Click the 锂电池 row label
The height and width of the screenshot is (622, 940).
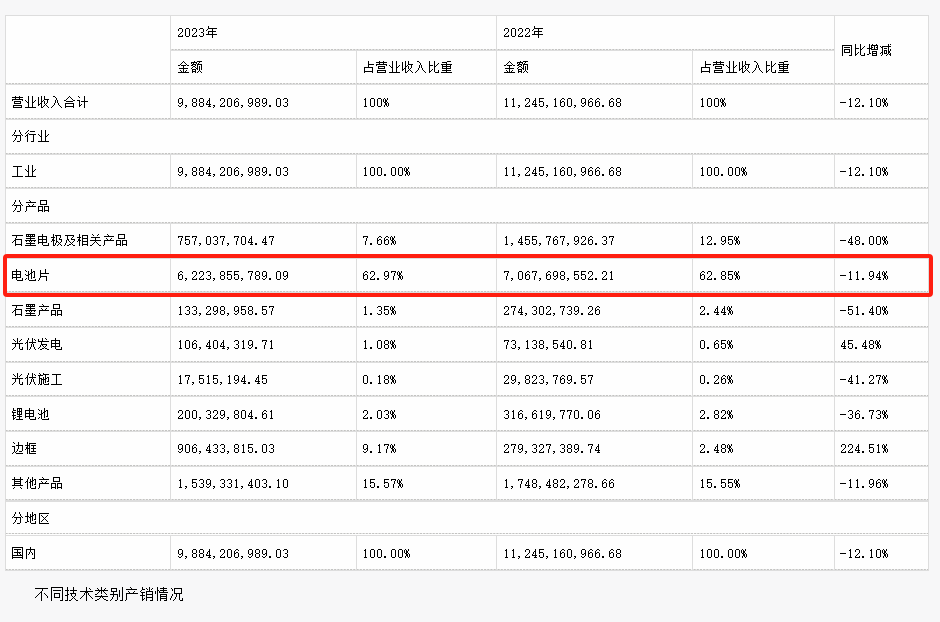(x=31, y=415)
